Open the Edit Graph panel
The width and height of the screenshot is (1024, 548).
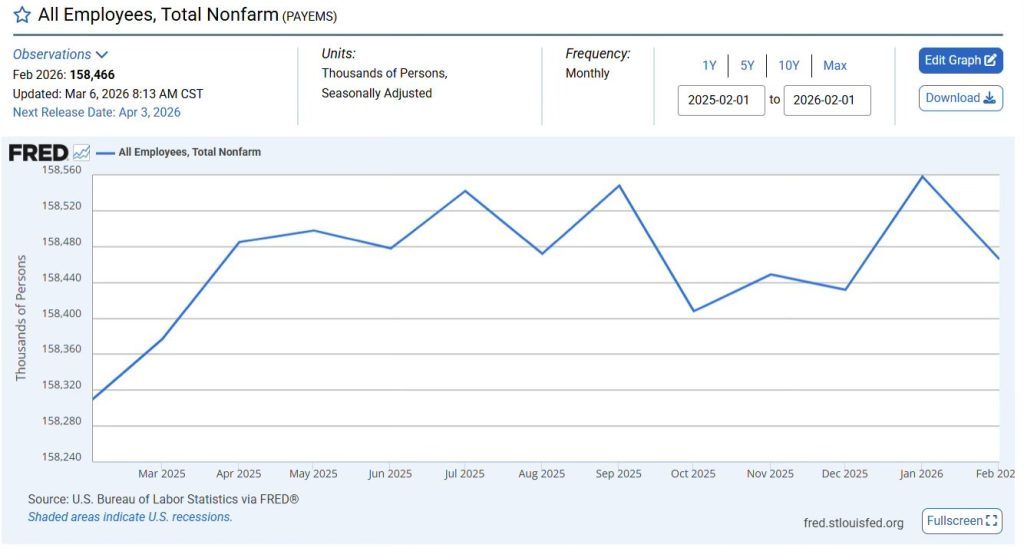point(960,60)
